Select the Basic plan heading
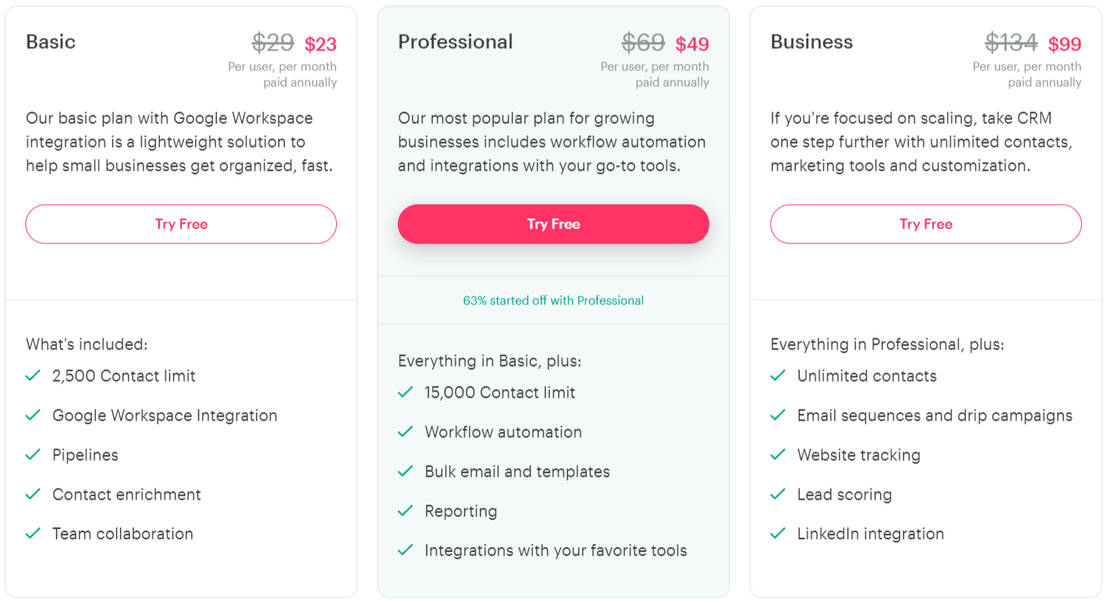1108x603 pixels. 51,42
